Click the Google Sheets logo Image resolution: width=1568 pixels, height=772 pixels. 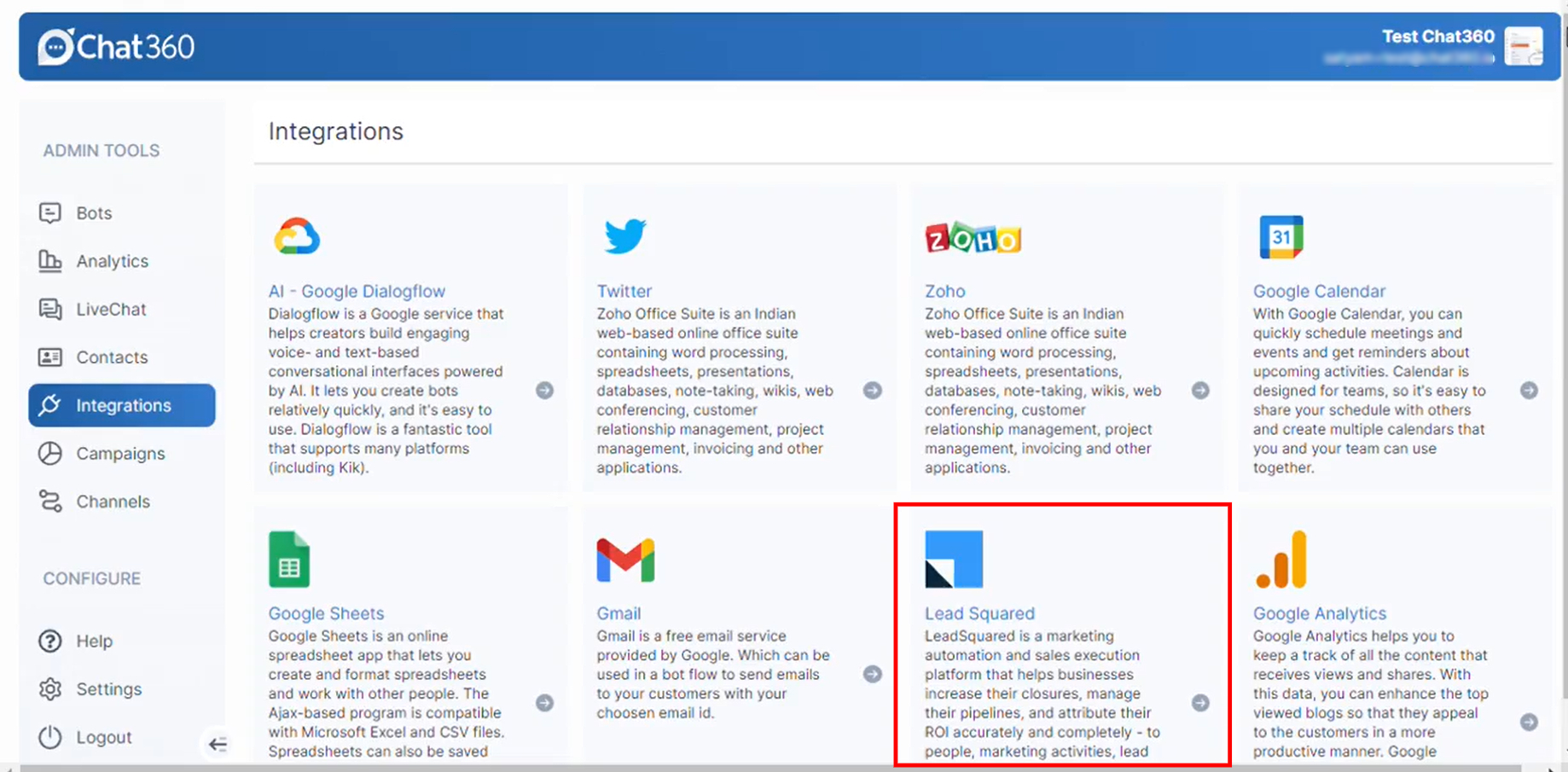tap(289, 559)
